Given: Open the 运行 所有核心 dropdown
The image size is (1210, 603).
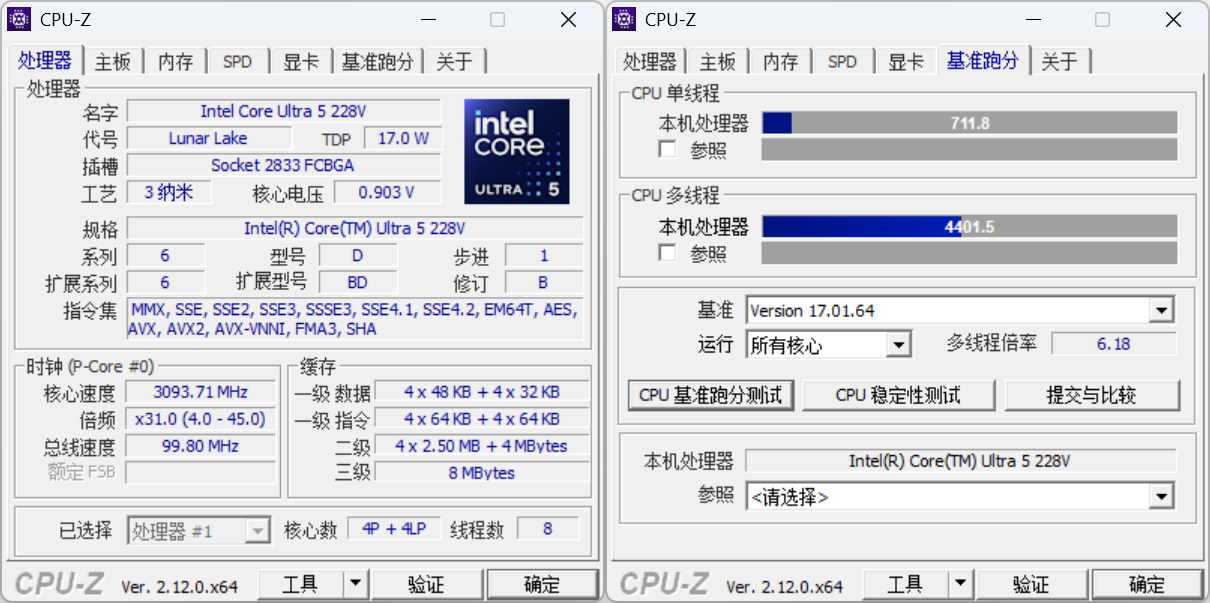Looking at the screenshot, I should [x=899, y=345].
